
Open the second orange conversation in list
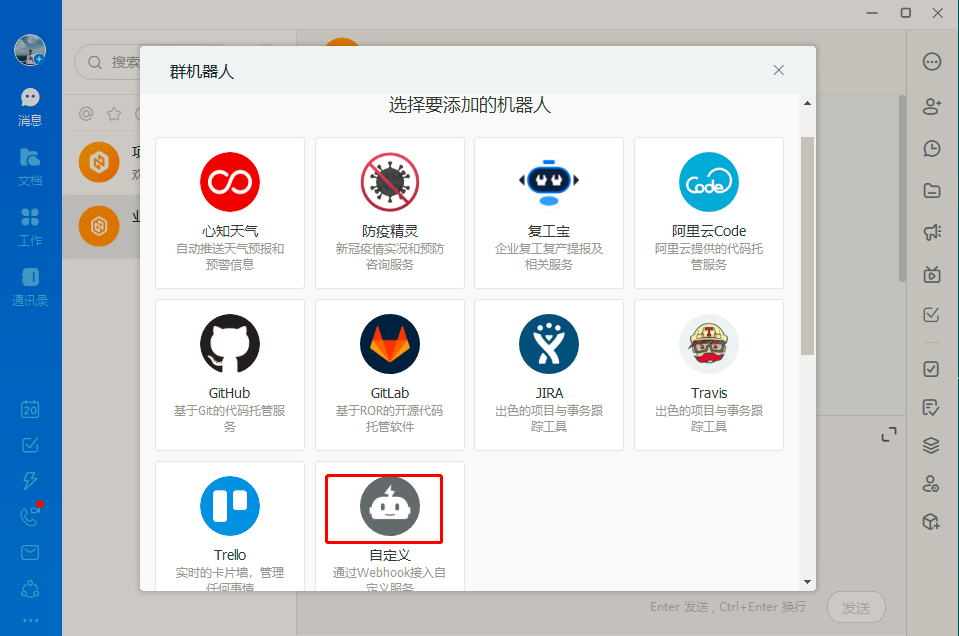[102, 226]
